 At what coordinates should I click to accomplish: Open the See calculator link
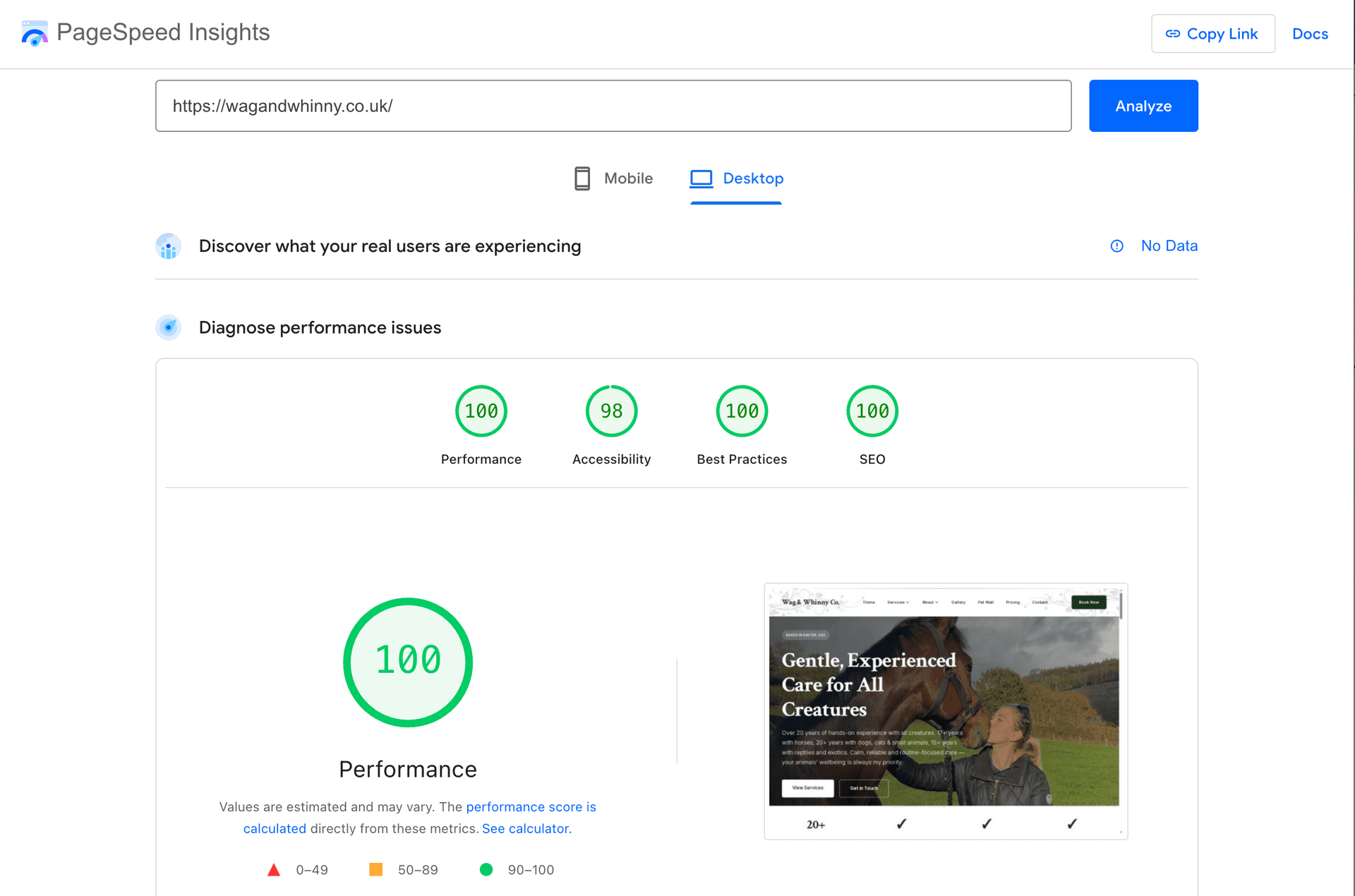(526, 828)
